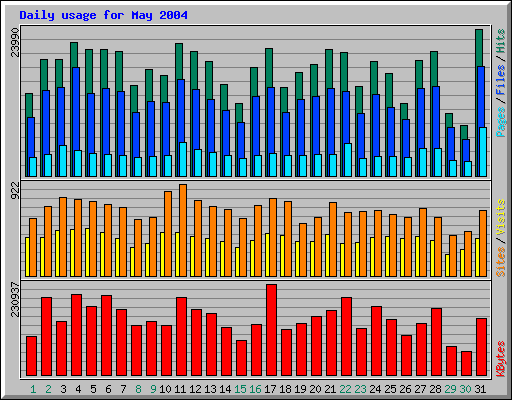Viewport: 512px width, 400px height.
Task: Click the orange bar for day 10
Action: coord(168,234)
